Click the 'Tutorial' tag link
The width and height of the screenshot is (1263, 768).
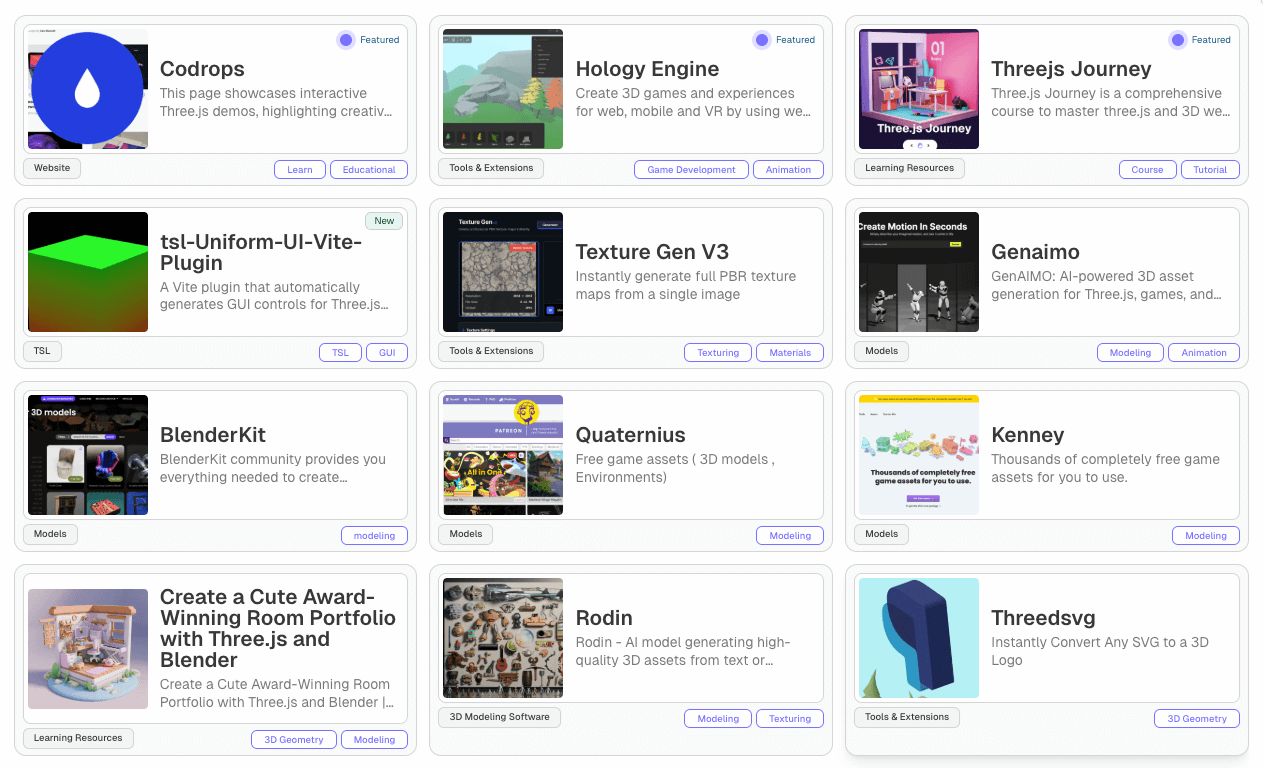[1210, 169]
